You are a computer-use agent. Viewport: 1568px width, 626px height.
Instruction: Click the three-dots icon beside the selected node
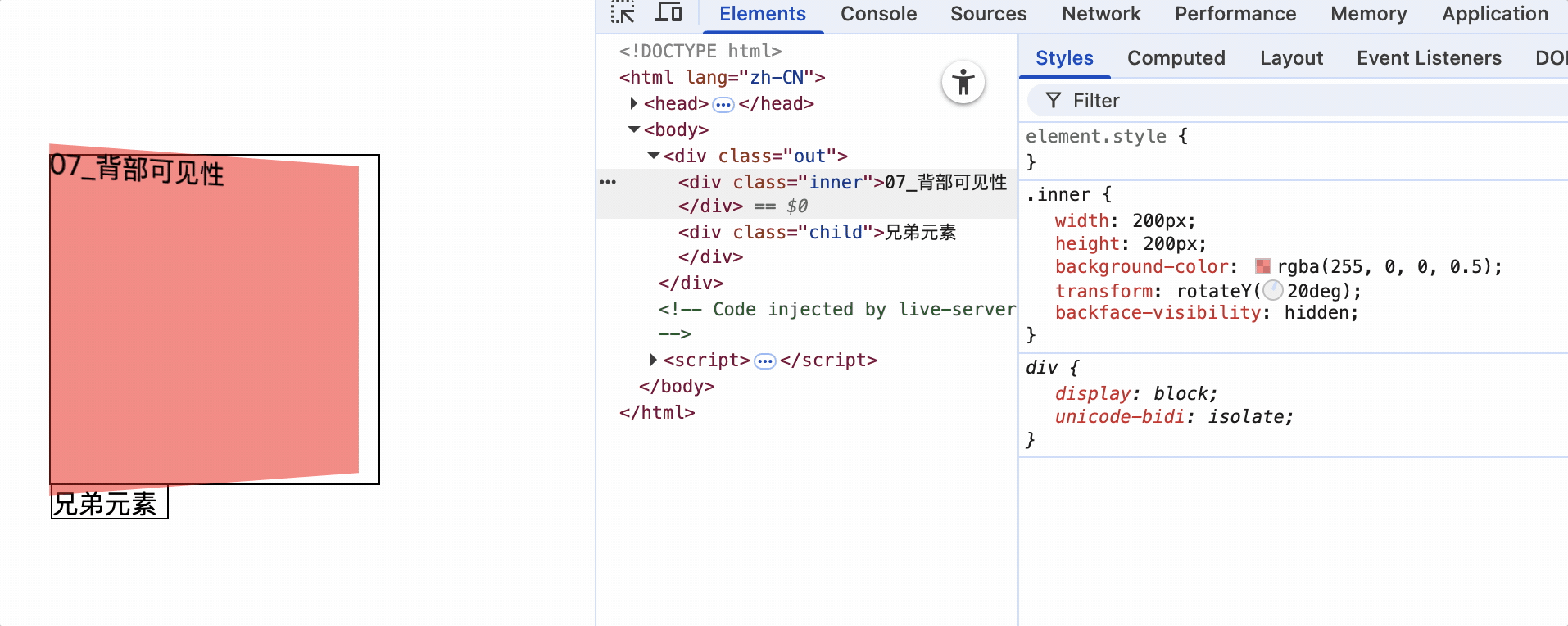point(608,182)
